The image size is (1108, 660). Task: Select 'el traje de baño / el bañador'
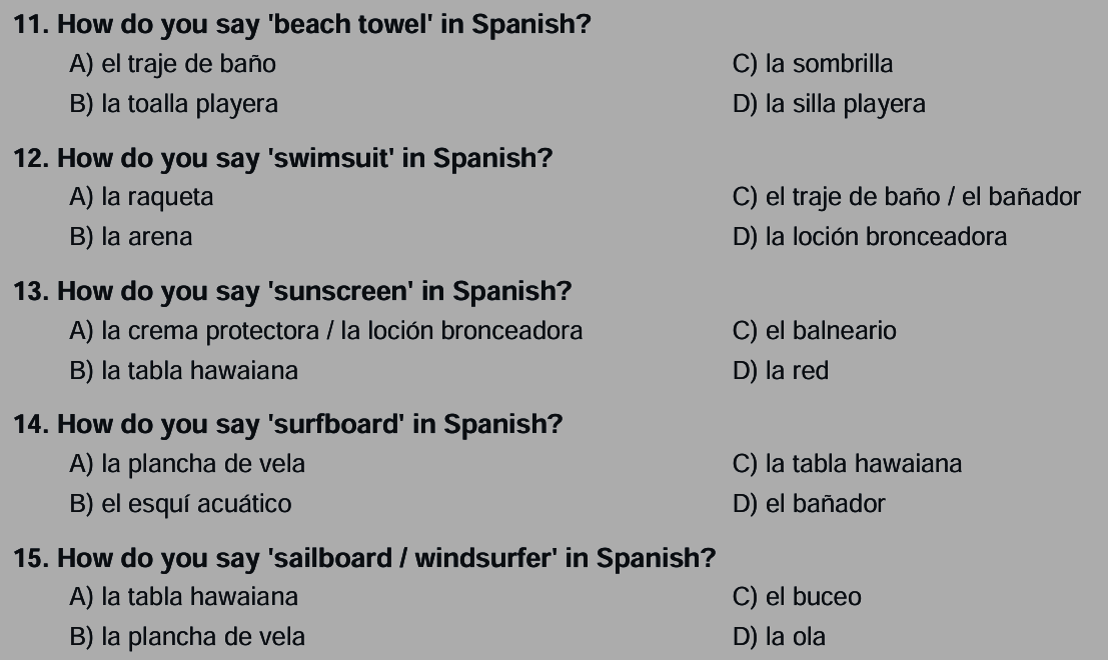pos(906,198)
